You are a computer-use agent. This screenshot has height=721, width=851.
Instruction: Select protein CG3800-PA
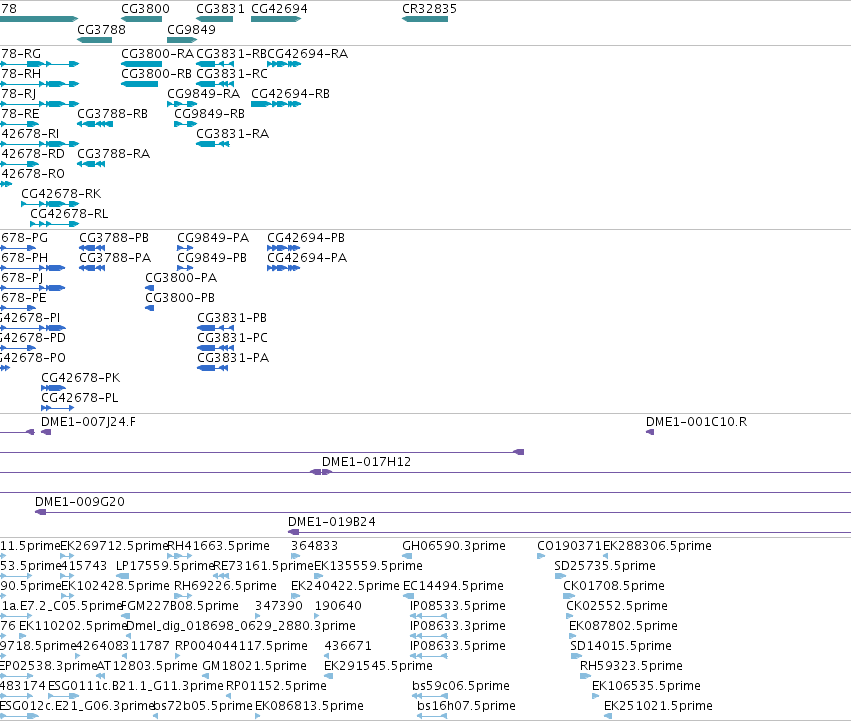[x=149, y=288]
